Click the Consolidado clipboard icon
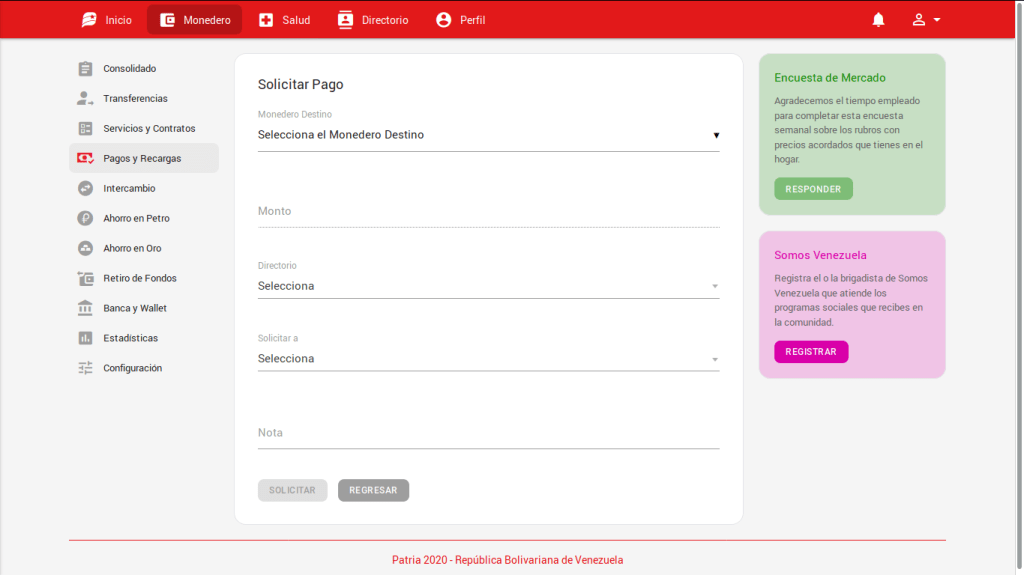Screen dimensions: 1024x575 pos(86,69)
